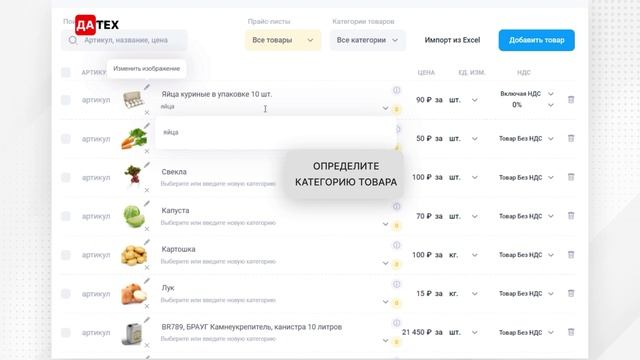Open unit dropdown in Картошка row

point(474,255)
